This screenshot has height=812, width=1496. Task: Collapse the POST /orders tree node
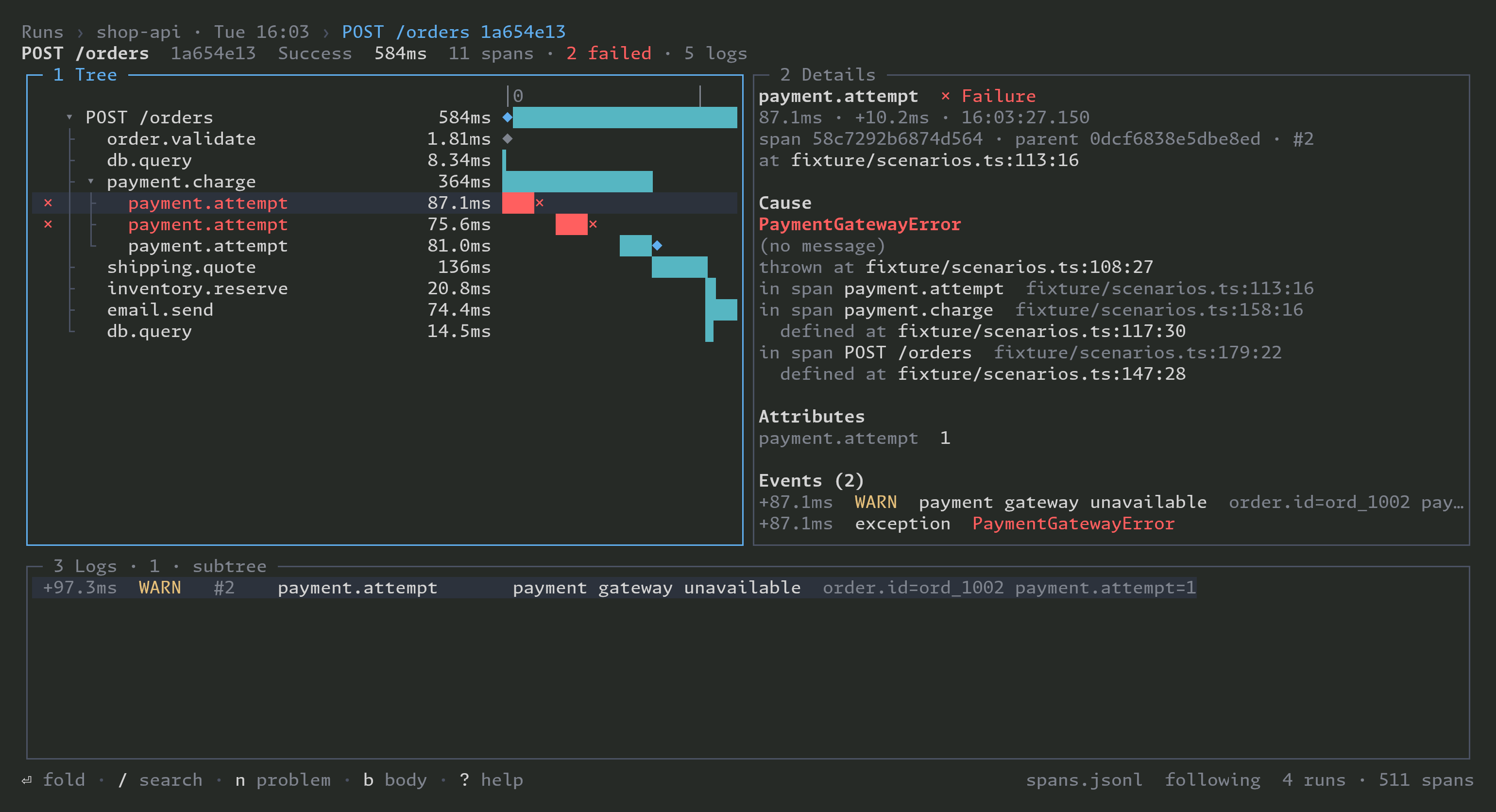(x=69, y=118)
